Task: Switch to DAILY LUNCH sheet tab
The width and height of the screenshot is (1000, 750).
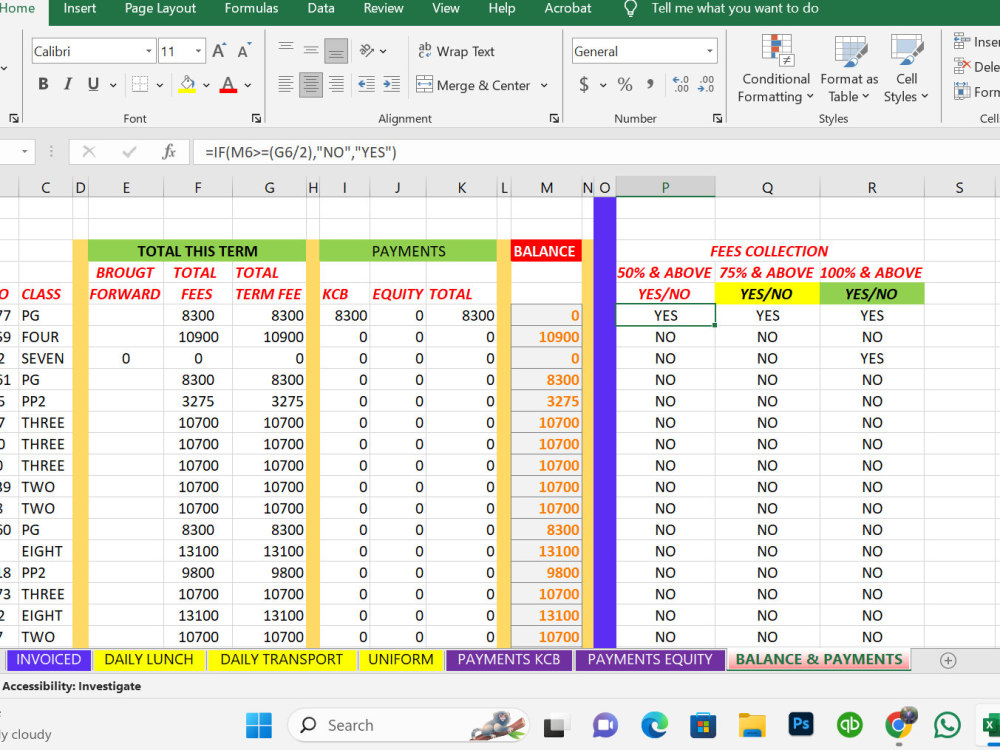Action: point(149,659)
